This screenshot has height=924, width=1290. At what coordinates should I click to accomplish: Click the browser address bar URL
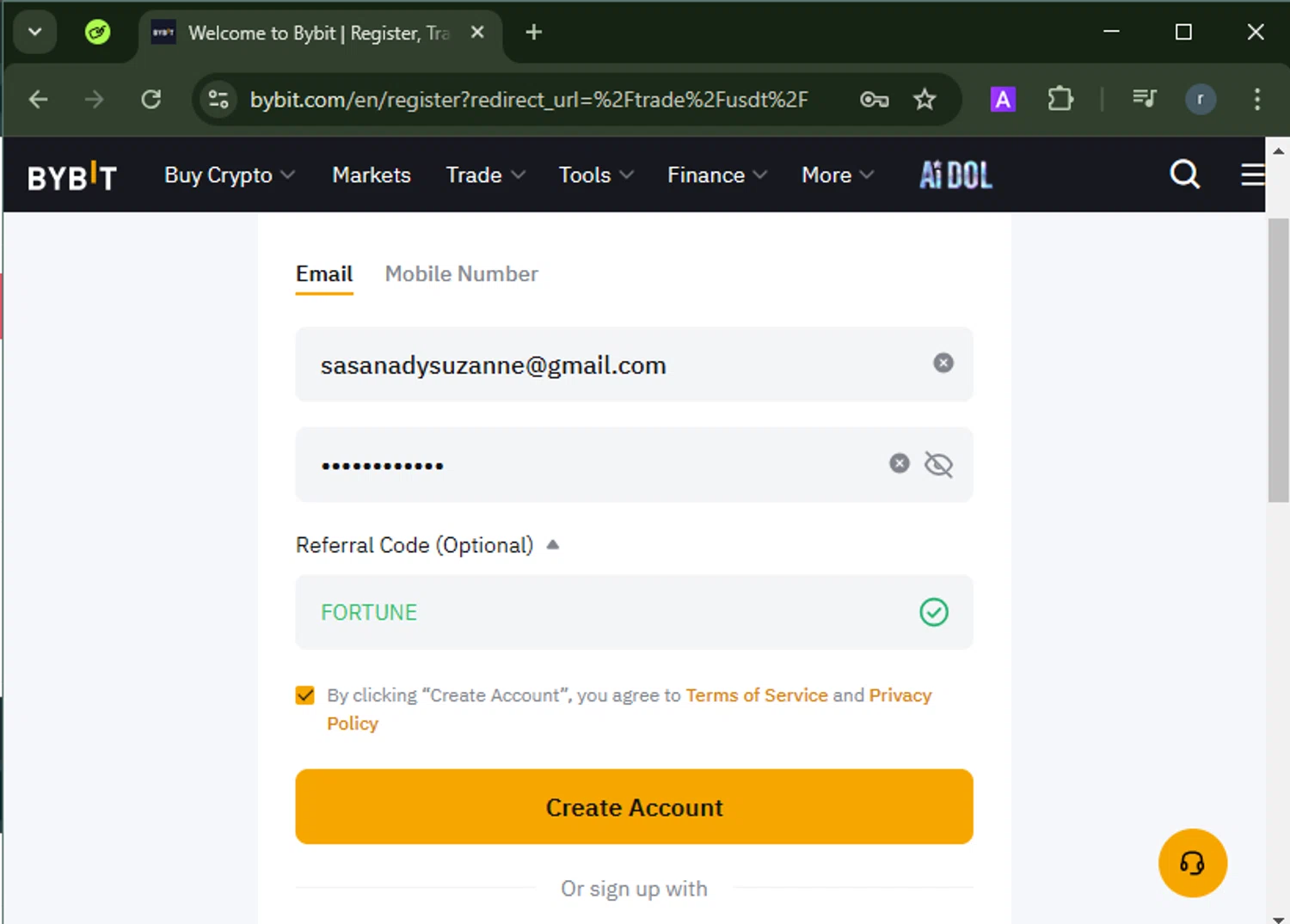click(x=529, y=100)
